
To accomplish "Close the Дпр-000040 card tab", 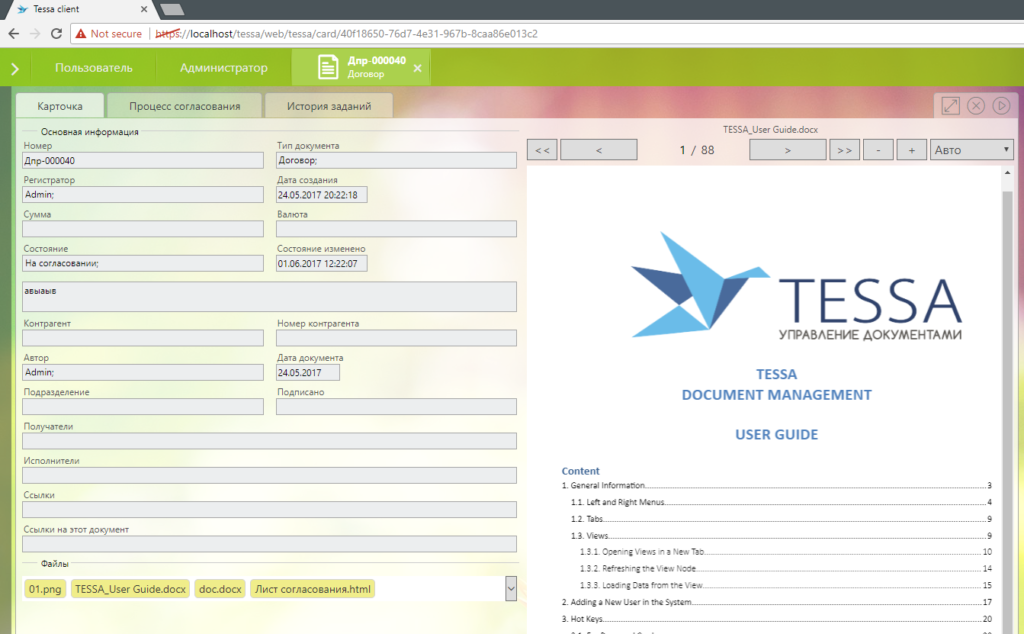I will pyautogui.click(x=418, y=69).
